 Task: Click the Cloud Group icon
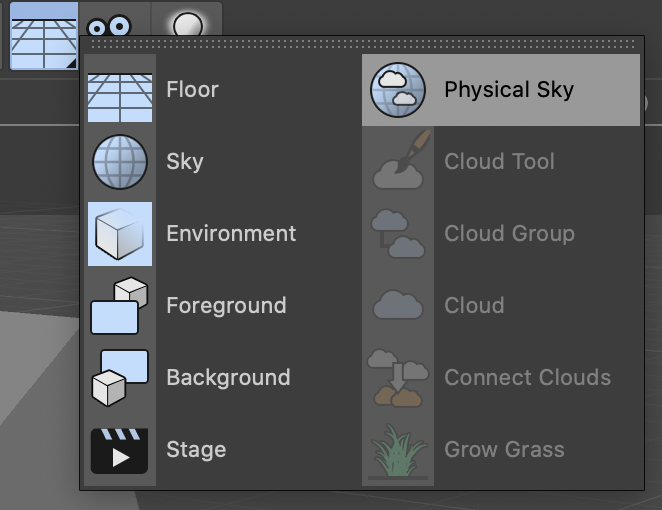point(398,234)
